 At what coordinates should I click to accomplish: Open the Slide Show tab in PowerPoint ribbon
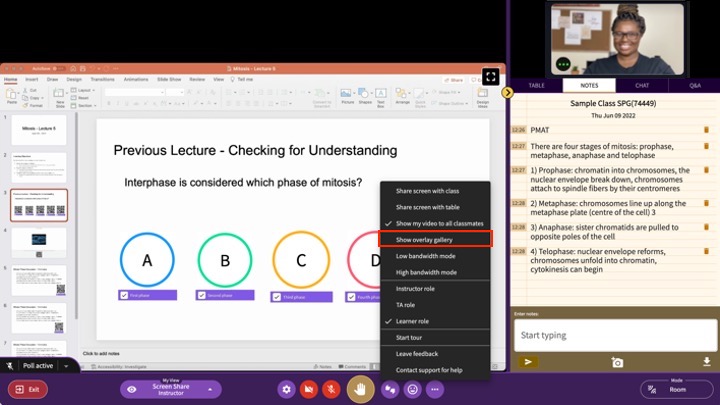(169, 79)
